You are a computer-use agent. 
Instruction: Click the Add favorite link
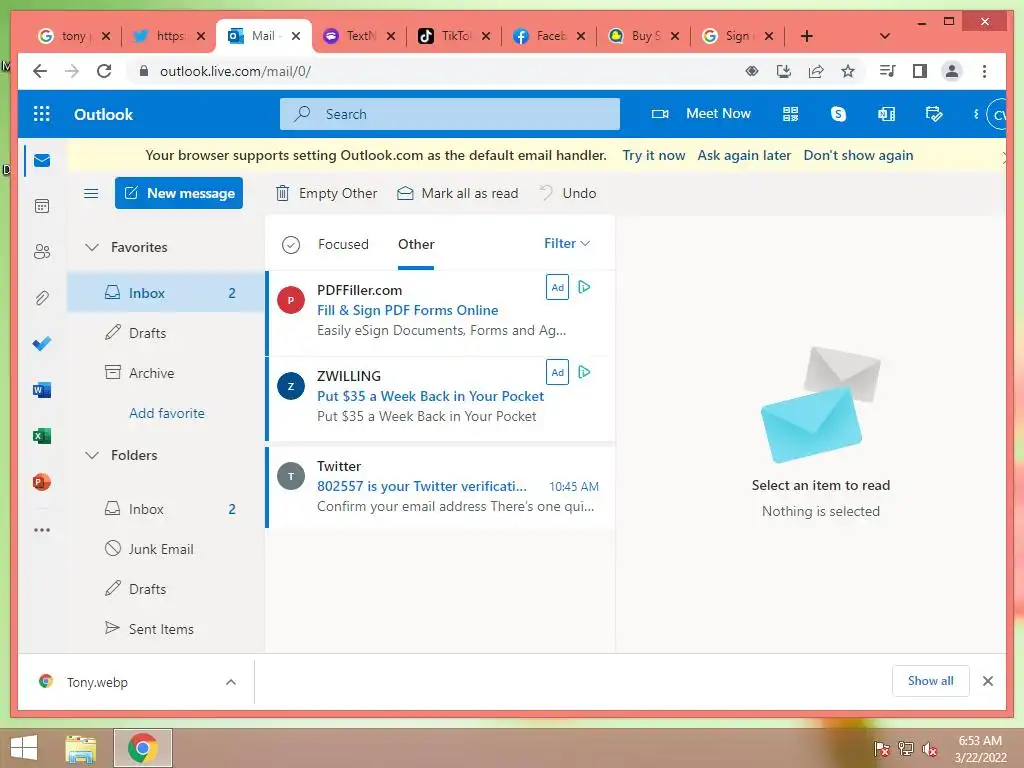(x=167, y=413)
